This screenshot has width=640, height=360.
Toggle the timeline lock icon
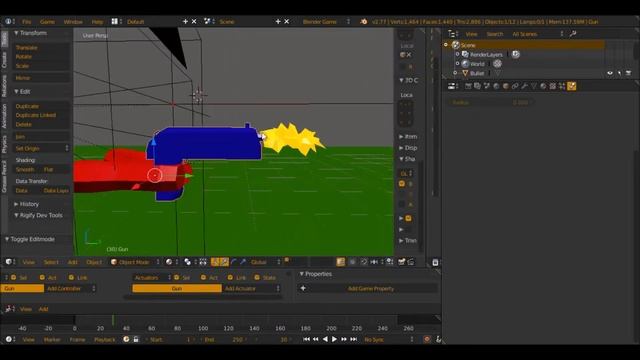tap(136, 339)
